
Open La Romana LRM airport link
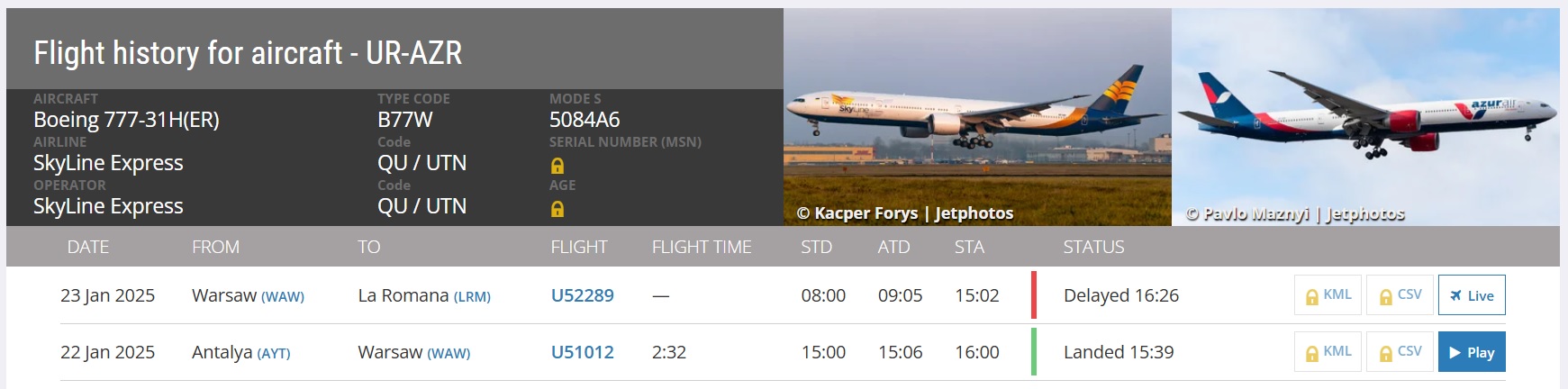click(x=472, y=296)
